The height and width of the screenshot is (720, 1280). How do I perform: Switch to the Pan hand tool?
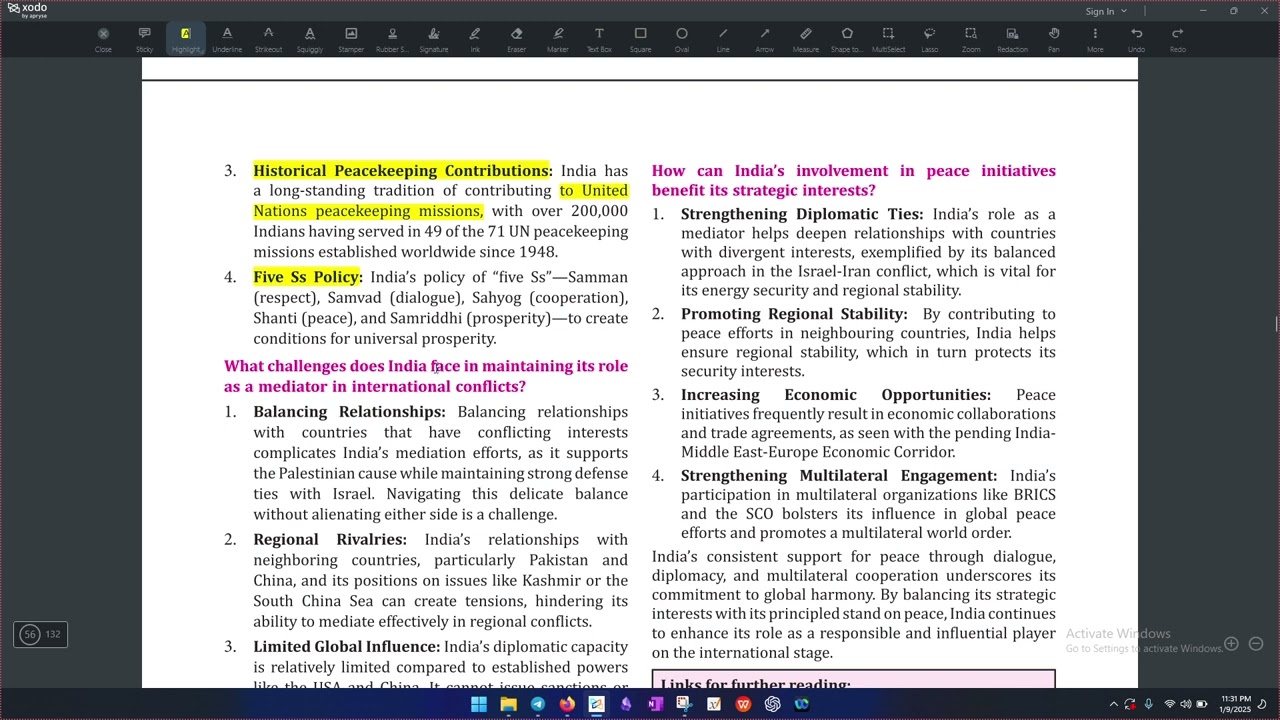[1054, 39]
